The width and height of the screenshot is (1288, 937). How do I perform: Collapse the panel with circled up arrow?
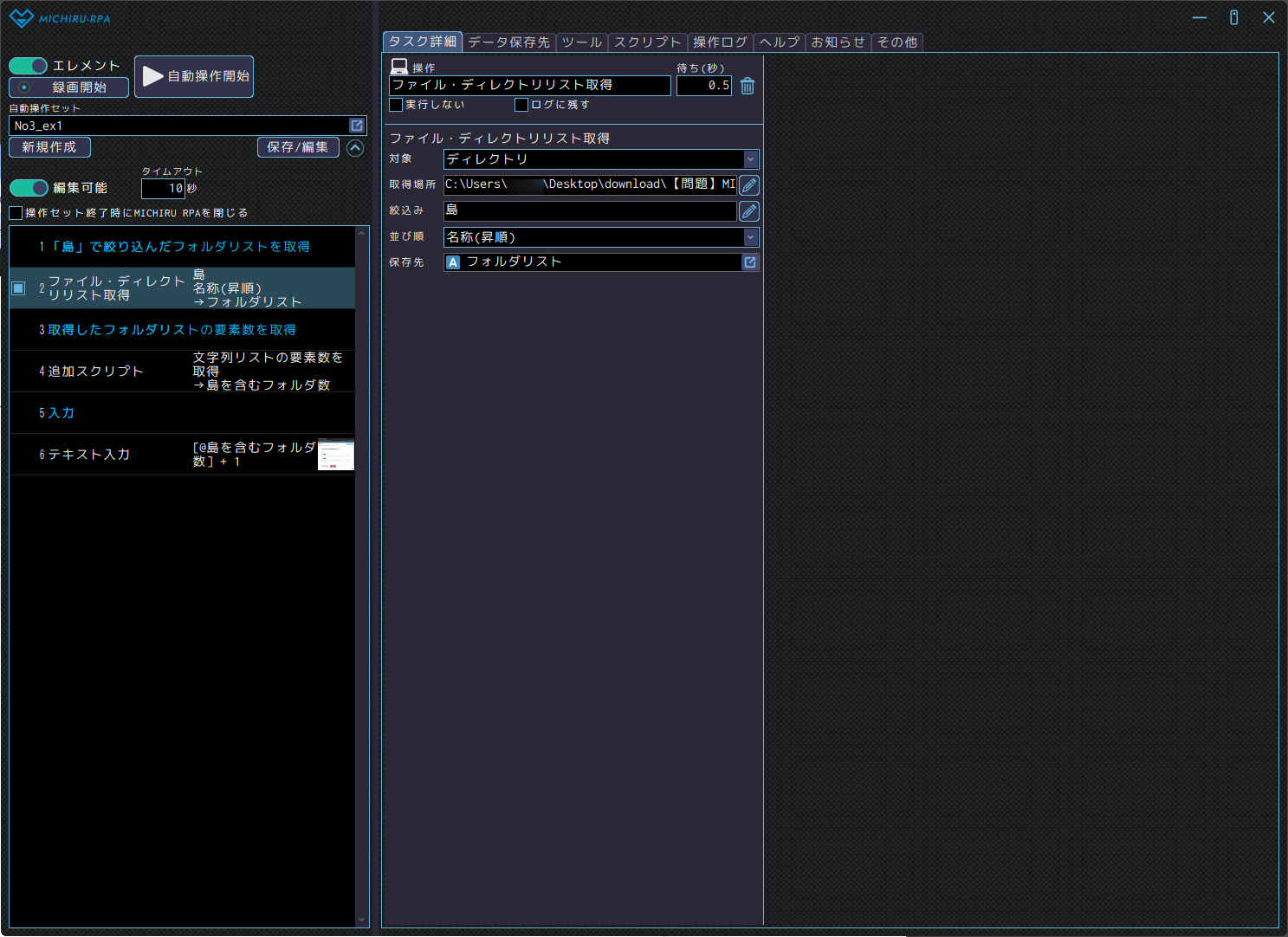[x=355, y=148]
